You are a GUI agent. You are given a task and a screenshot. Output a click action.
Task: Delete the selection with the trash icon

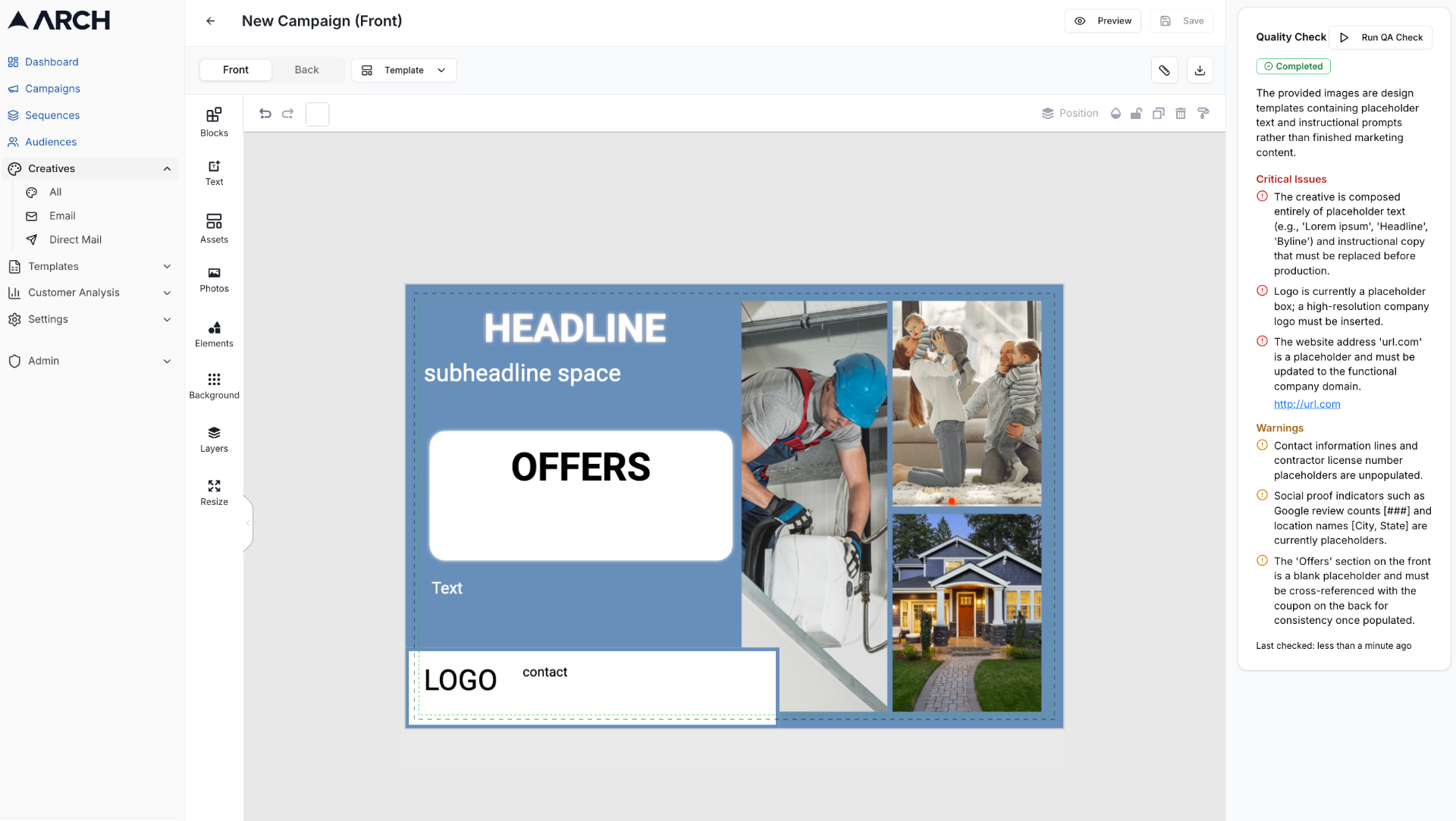pos(1181,114)
